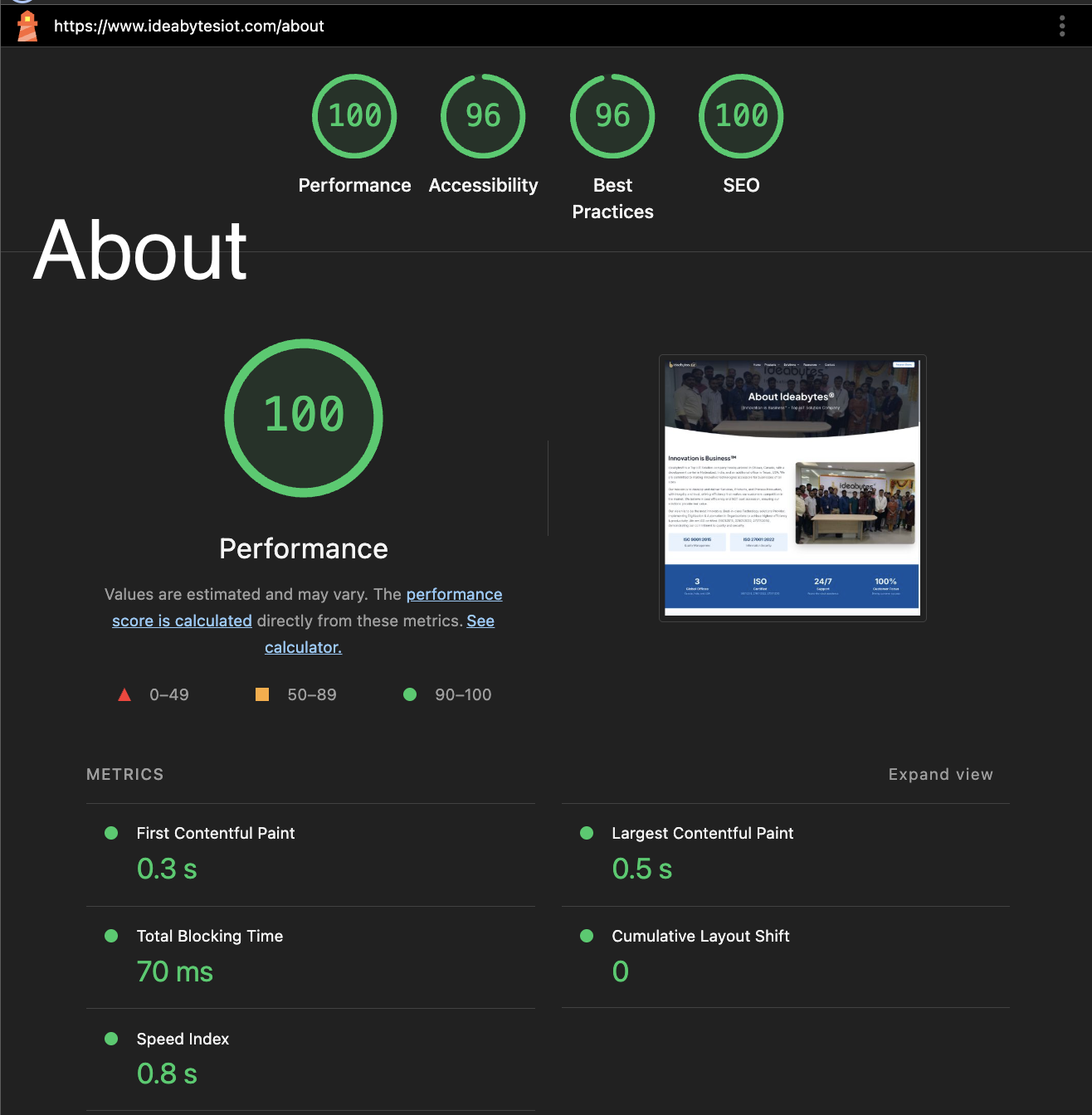Click the green circle in the 90–100 legend
The height and width of the screenshot is (1115, 1092).
point(410,694)
